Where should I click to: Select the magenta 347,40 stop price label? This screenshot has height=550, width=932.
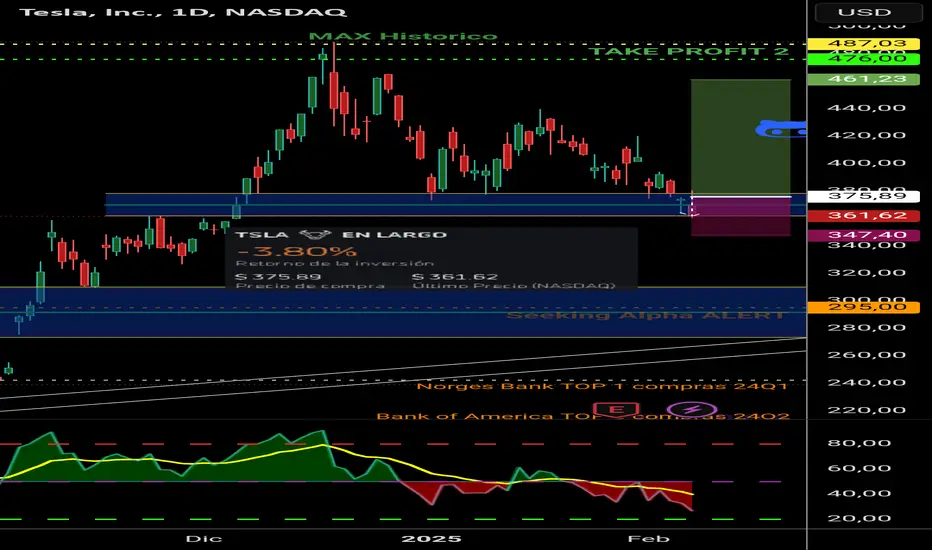(864, 235)
